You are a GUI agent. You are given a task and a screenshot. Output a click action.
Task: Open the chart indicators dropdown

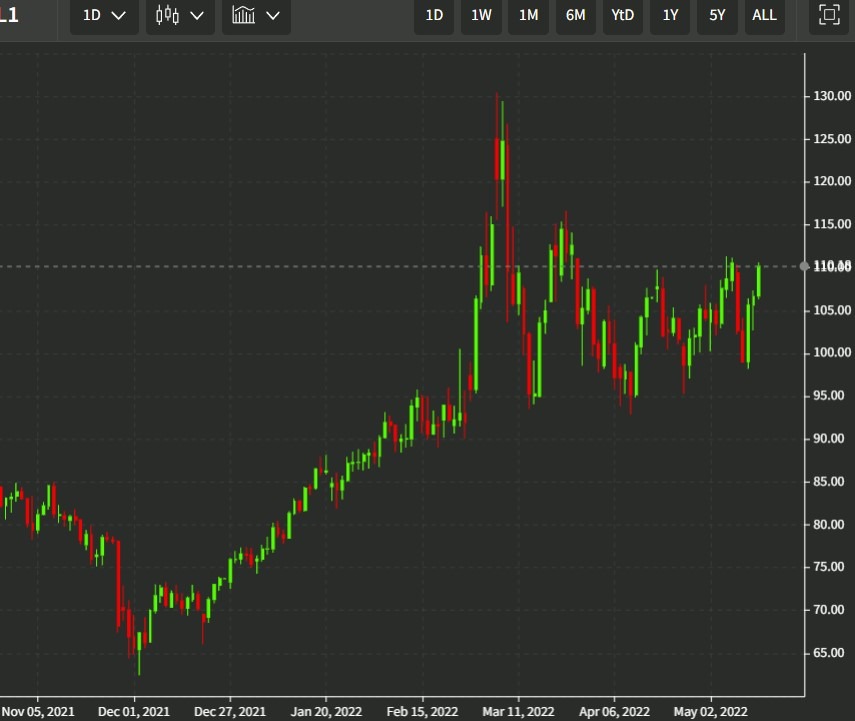coord(256,15)
